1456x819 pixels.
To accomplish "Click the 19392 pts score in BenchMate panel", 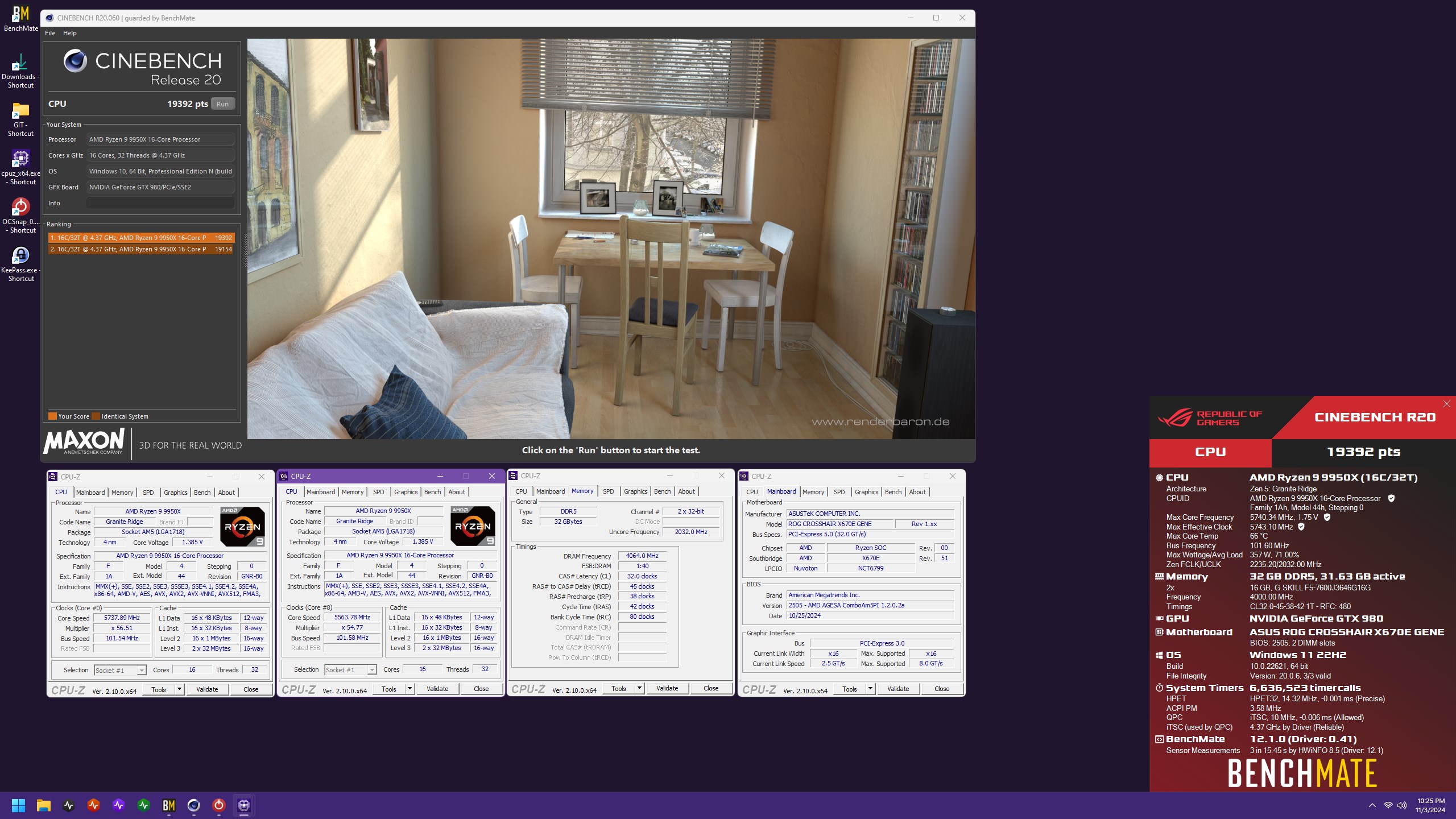I will coord(1363,452).
